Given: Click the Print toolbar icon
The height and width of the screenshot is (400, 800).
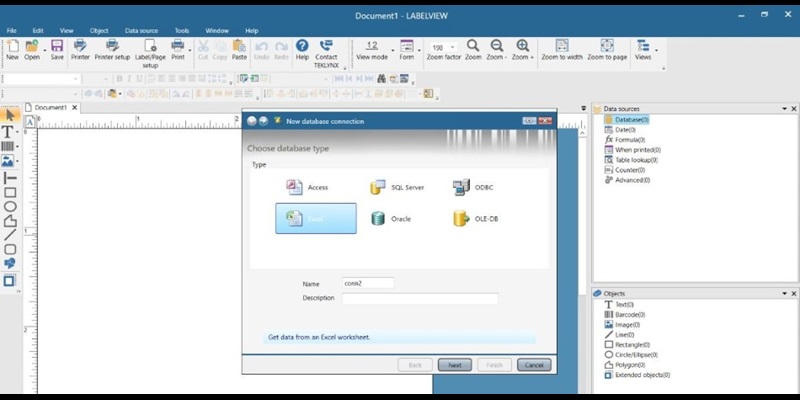Looking at the screenshot, I should point(178,49).
